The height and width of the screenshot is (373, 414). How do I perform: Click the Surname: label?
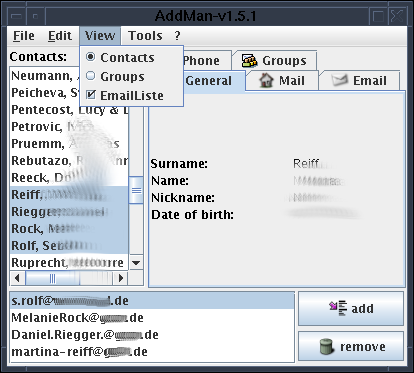(x=179, y=164)
